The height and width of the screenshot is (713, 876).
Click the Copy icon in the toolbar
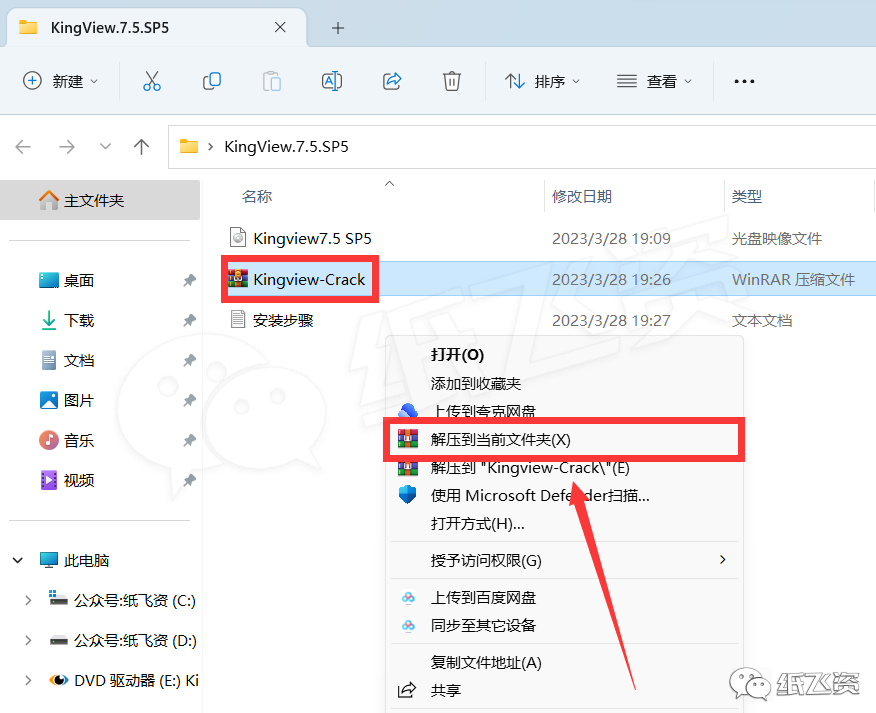(x=212, y=82)
